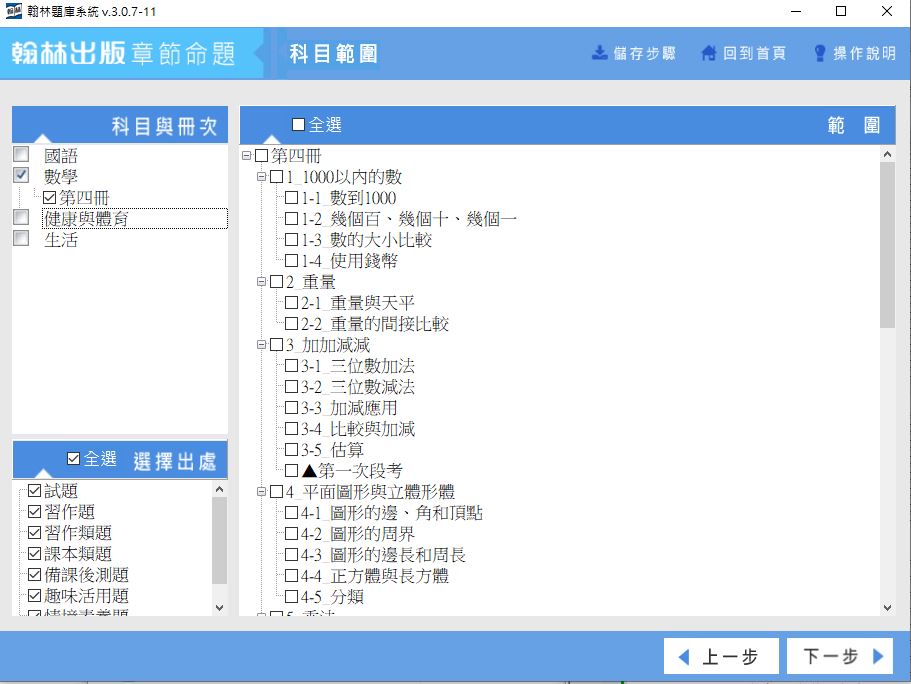Screen dimensions: 911x684
Task: Uncheck the 備課後測題 source checkbox
Action: [x=34, y=575]
